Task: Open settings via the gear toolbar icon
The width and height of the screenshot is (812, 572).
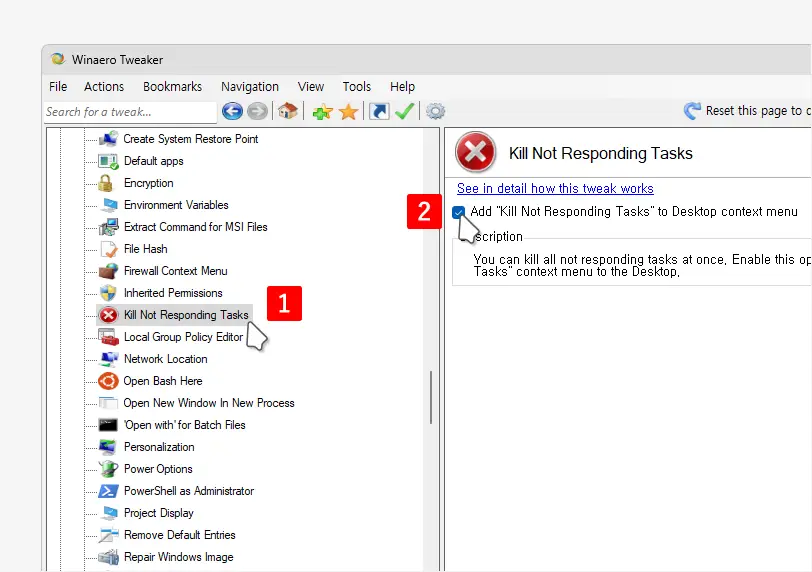Action: pyautogui.click(x=435, y=112)
